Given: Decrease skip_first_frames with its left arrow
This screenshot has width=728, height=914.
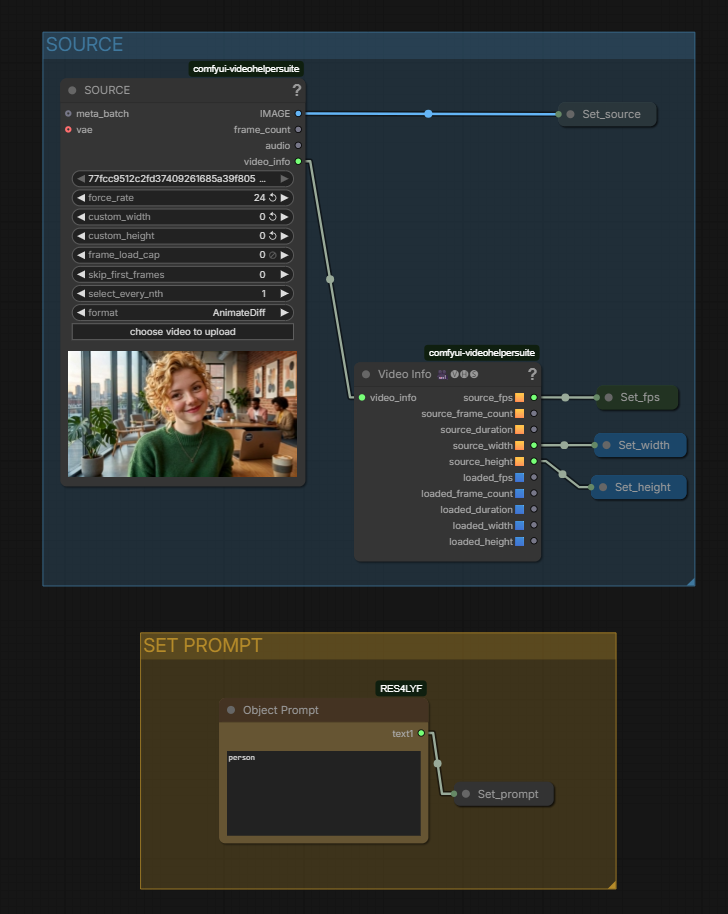Looking at the screenshot, I should click(81, 275).
